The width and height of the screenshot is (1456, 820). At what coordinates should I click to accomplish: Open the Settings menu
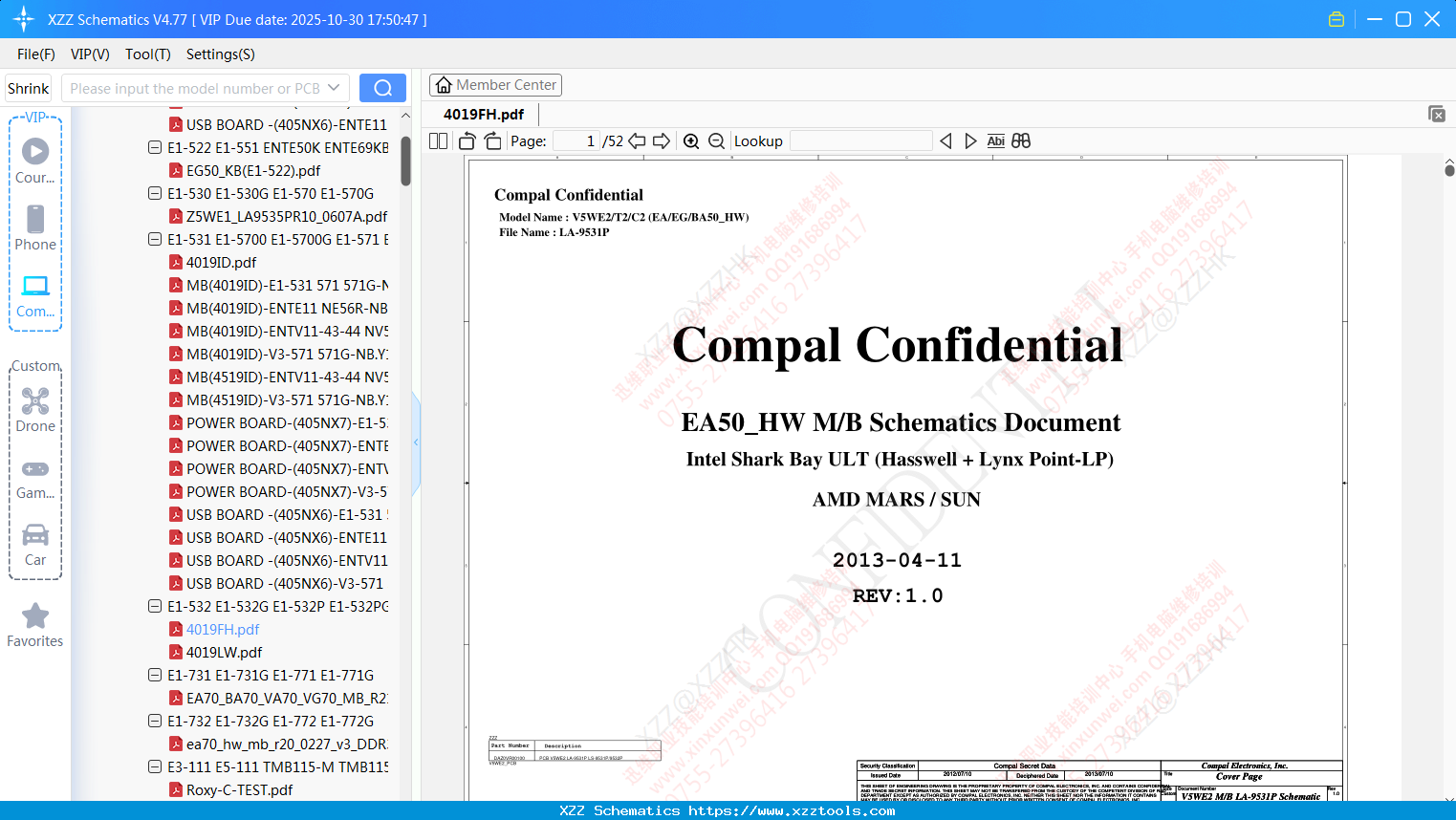click(x=221, y=54)
